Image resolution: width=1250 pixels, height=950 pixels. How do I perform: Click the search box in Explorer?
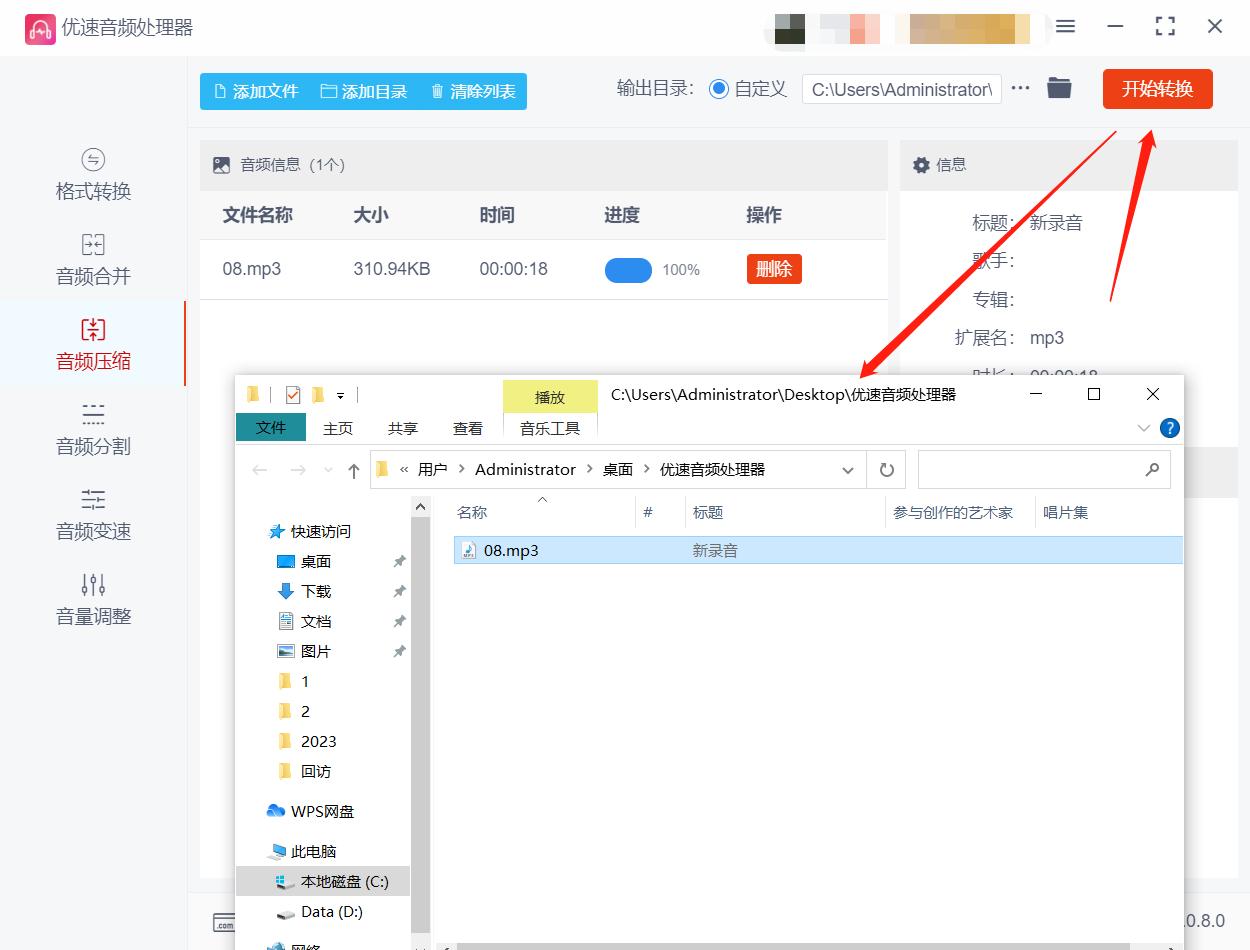1044,469
